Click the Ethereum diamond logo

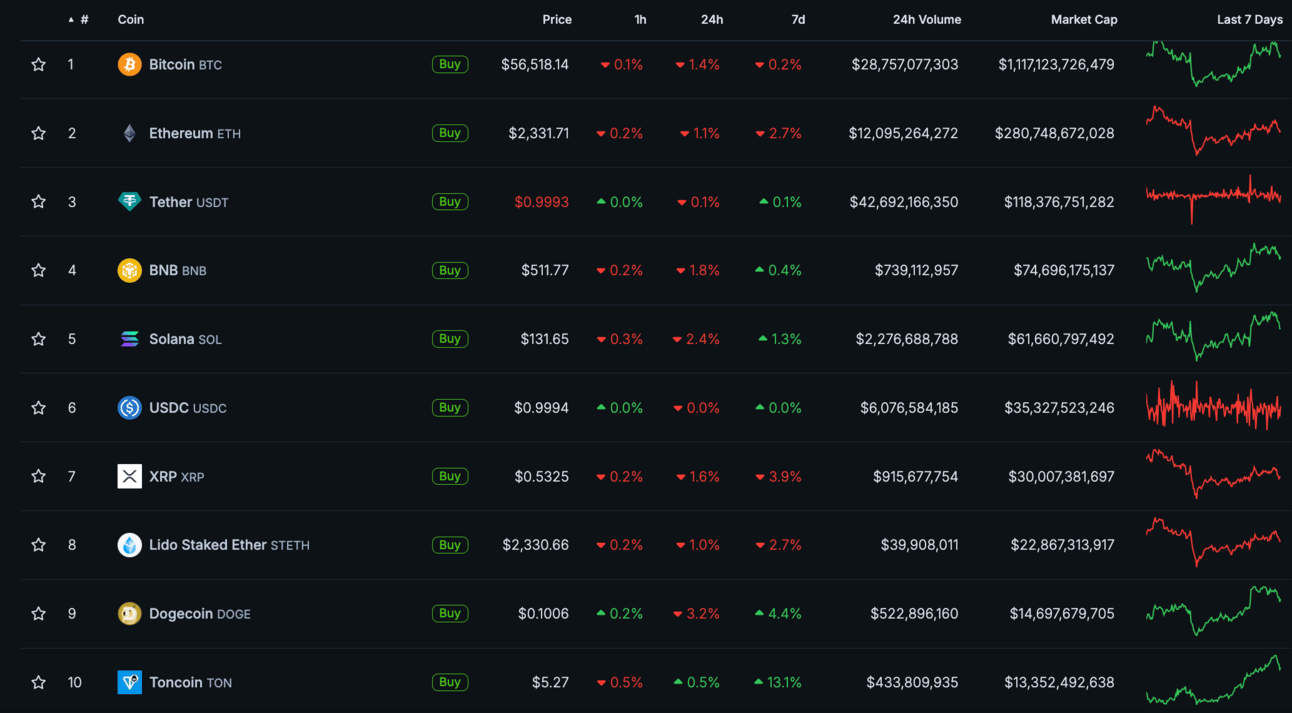click(x=129, y=133)
